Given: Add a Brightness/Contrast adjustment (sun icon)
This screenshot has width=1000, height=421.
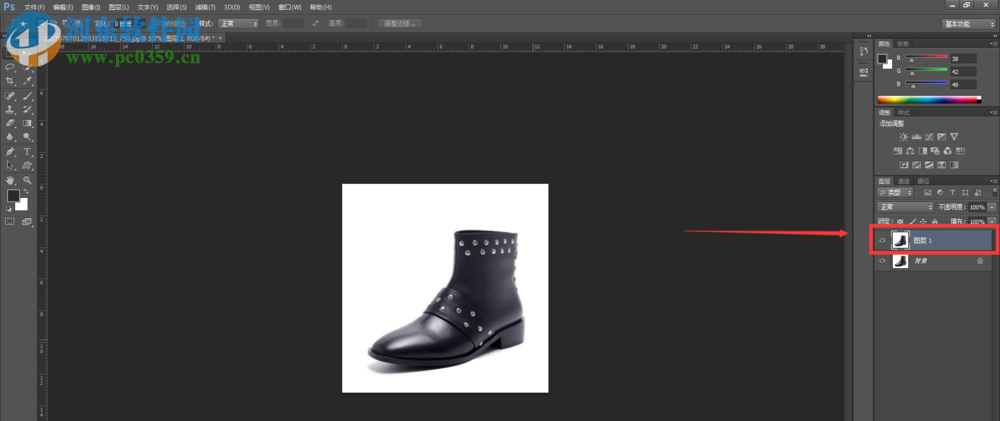Looking at the screenshot, I should [904, 136].
